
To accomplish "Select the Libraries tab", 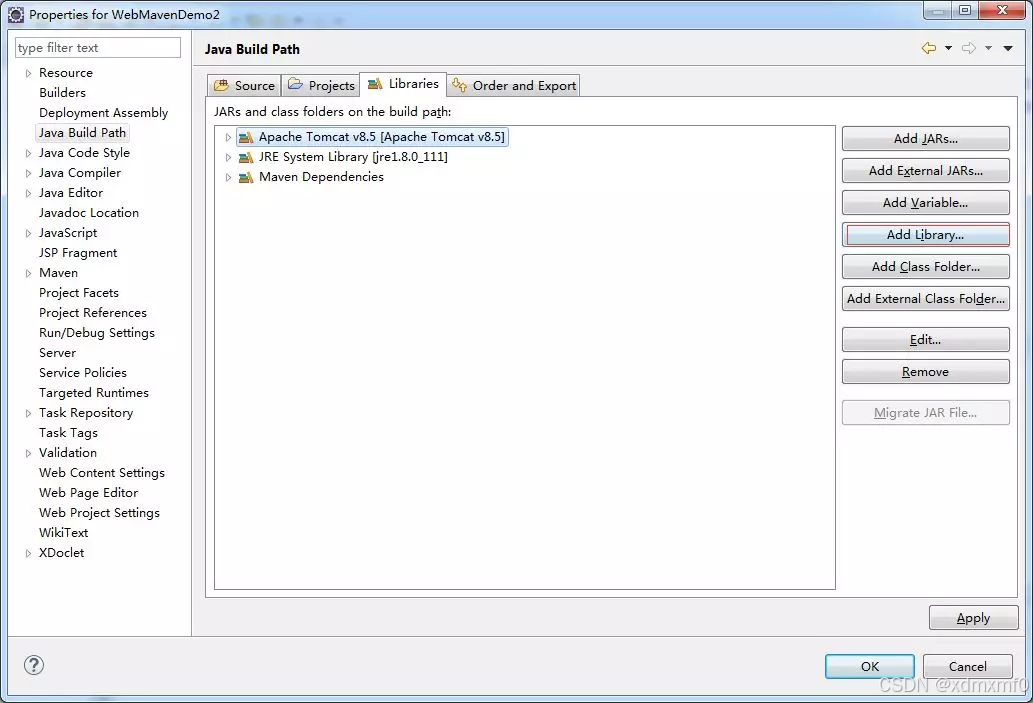I will (x=403, y=84).
